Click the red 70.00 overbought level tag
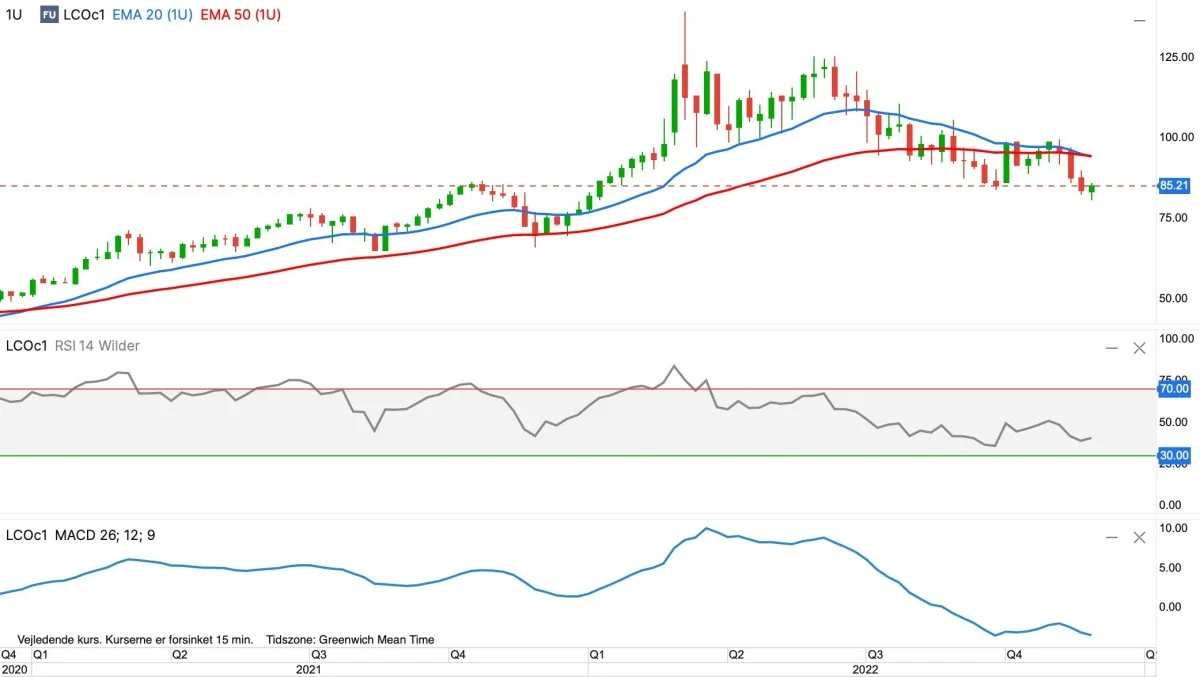Screen dimensions: 1200x677 click(1173, 388)
